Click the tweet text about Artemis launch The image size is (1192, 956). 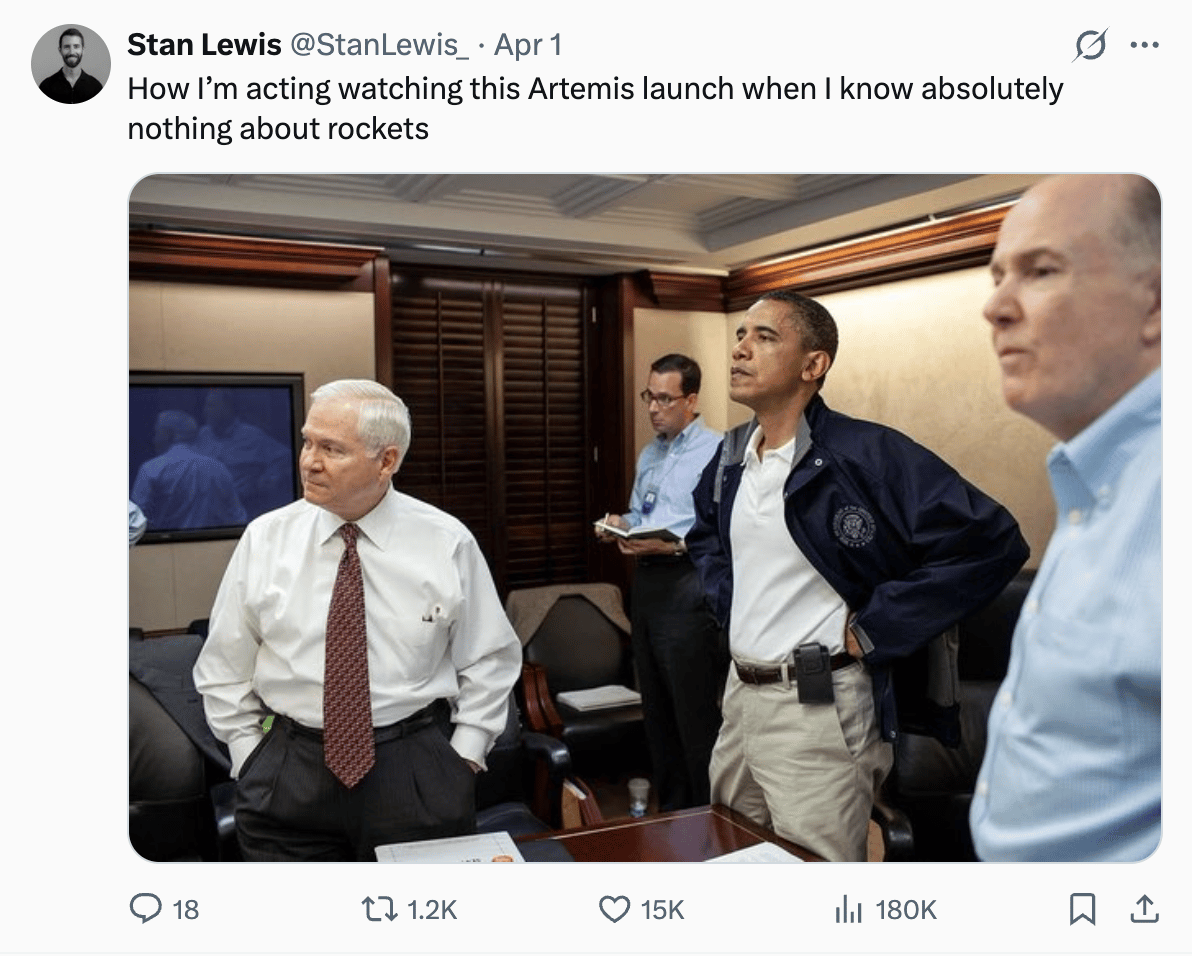tap(594, 89)
